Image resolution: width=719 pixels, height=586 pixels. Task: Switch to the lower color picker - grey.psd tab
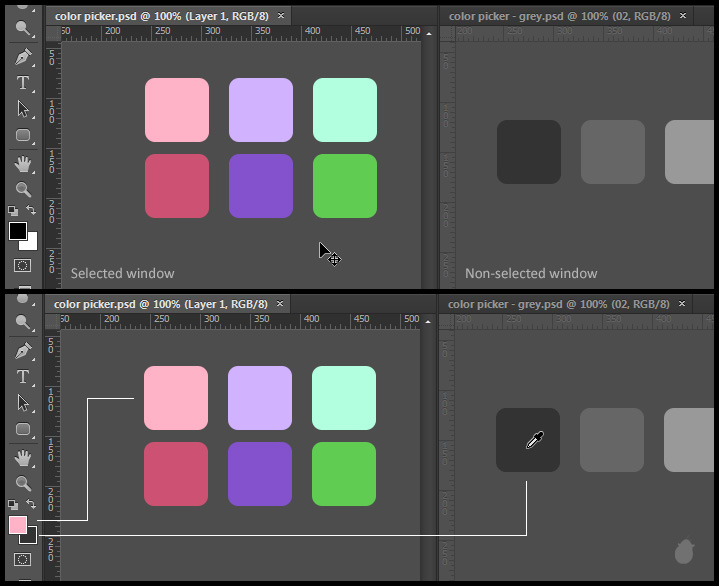555,304
